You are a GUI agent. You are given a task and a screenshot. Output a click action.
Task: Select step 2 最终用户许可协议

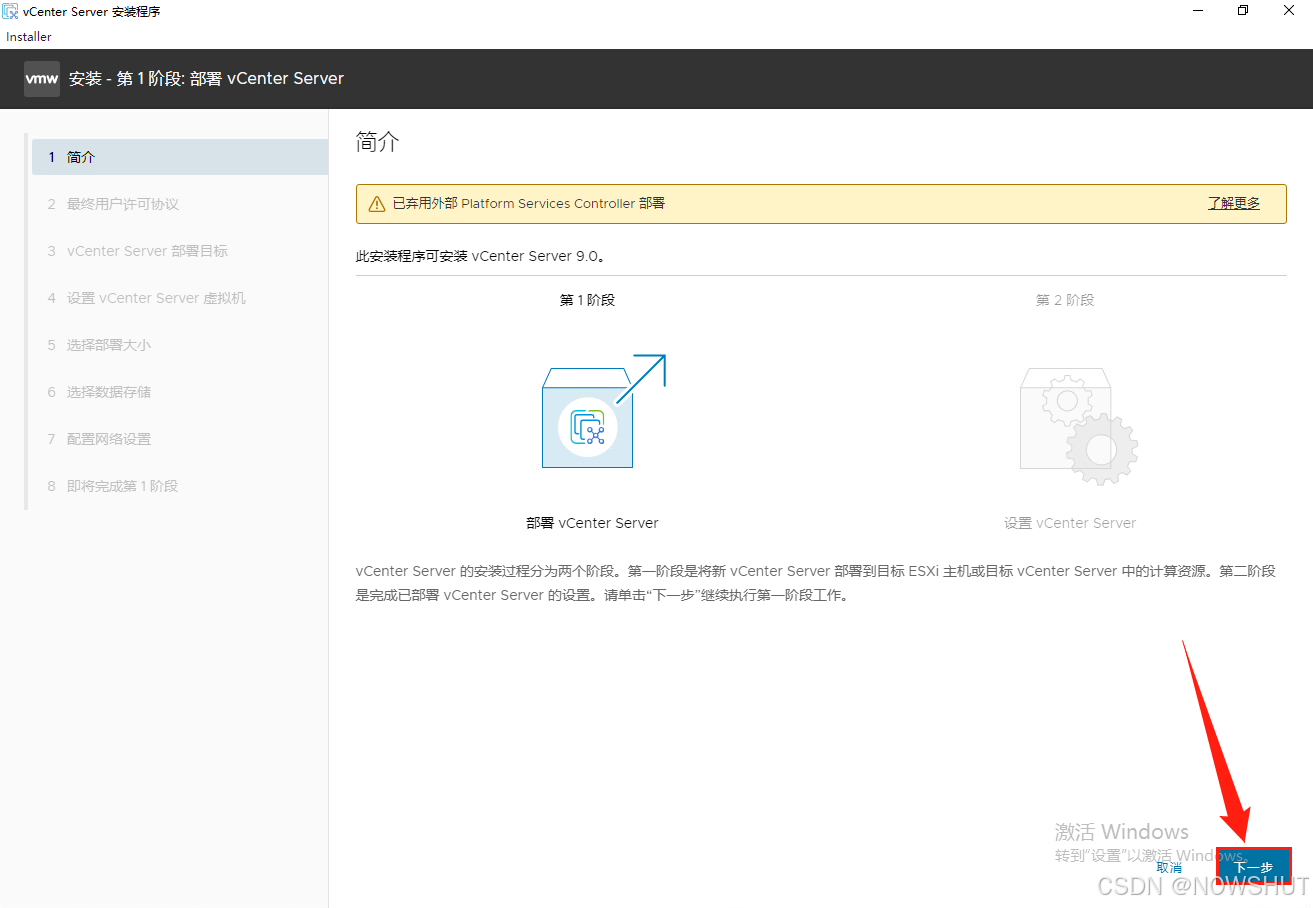coord(180,204)
